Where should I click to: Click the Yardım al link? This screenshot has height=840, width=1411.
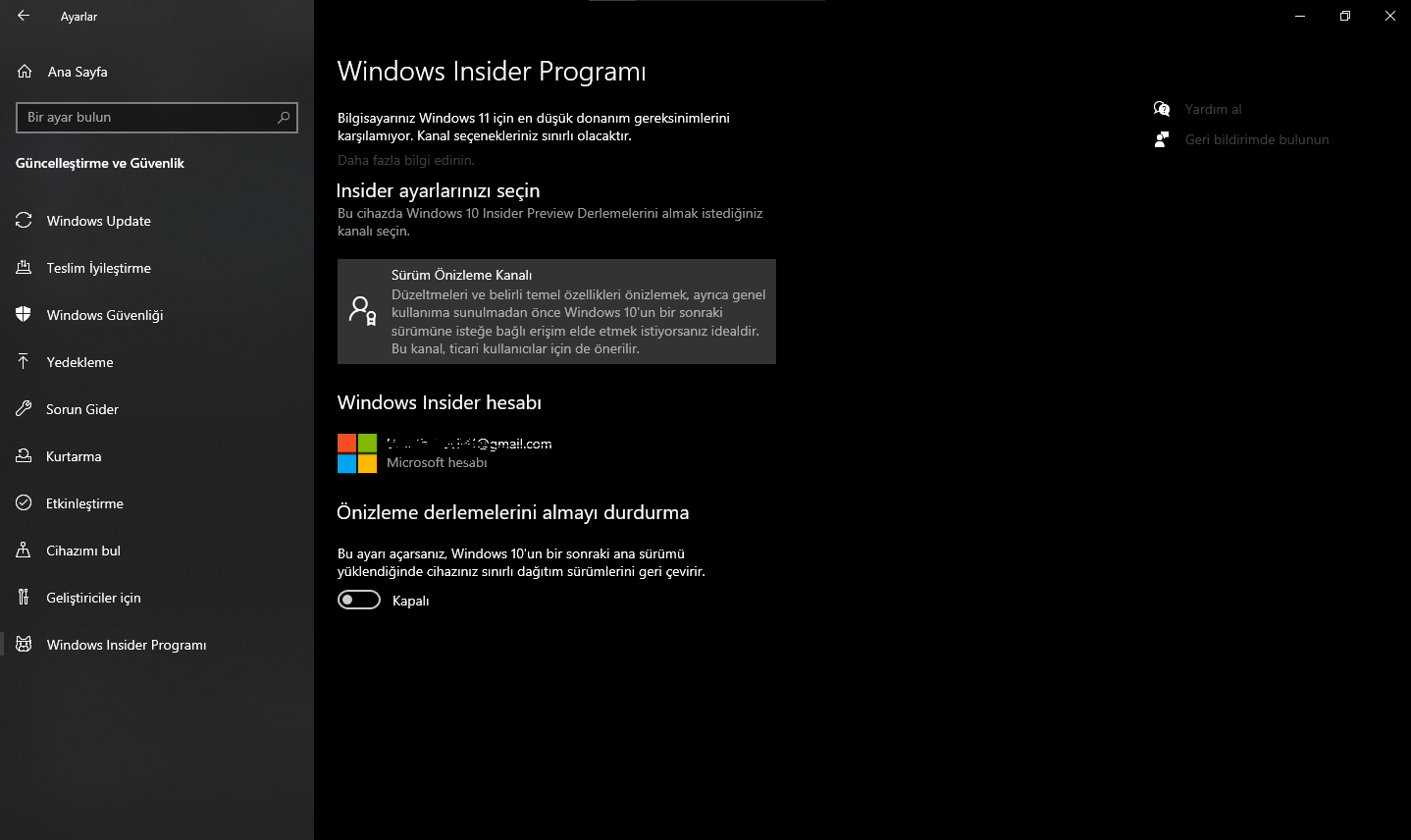[x=1213, y=109]
